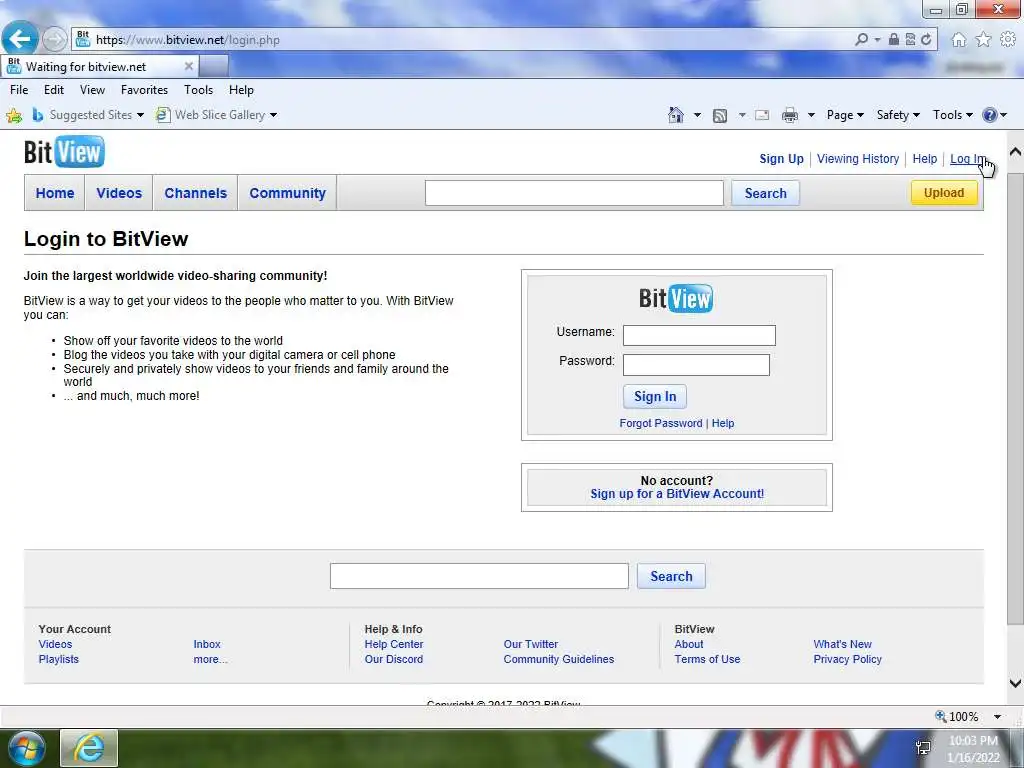1024x768 pixels.
Task: Open the File menu
Action: 19,89
